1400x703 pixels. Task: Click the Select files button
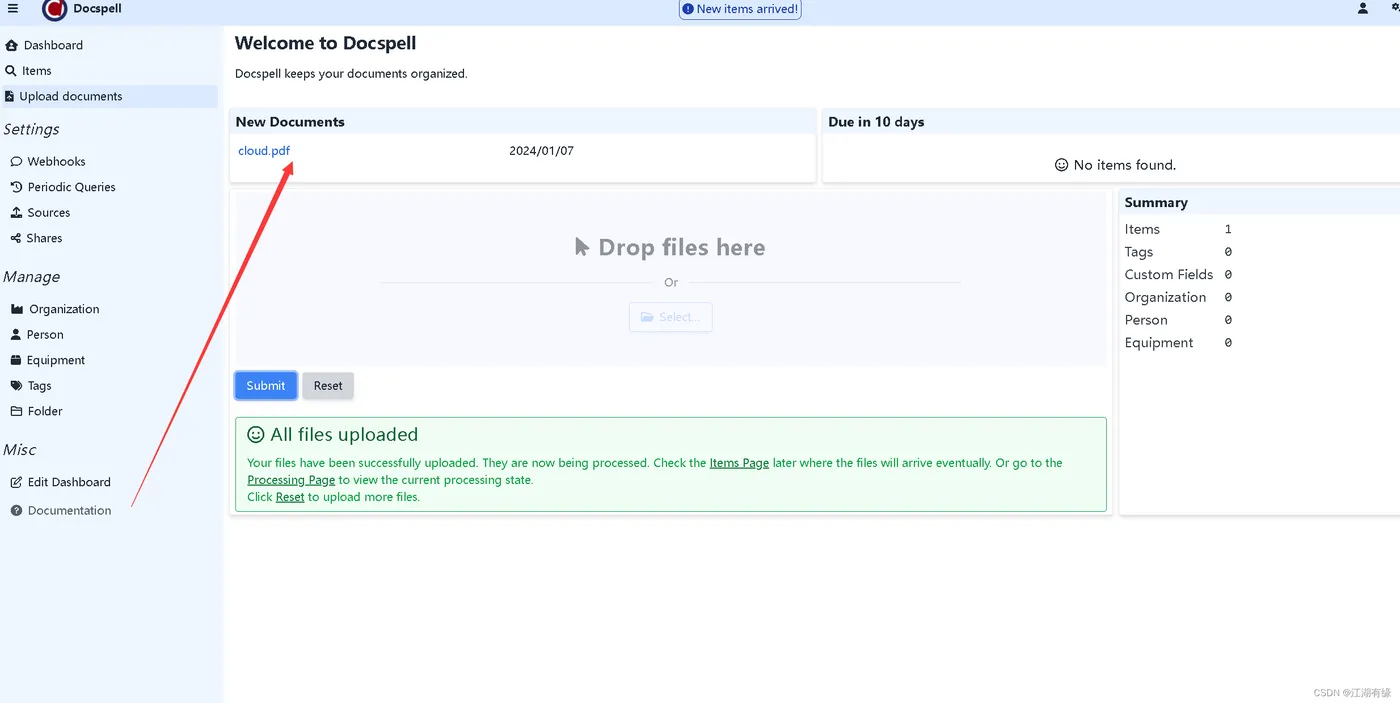(x=671, y=317)
